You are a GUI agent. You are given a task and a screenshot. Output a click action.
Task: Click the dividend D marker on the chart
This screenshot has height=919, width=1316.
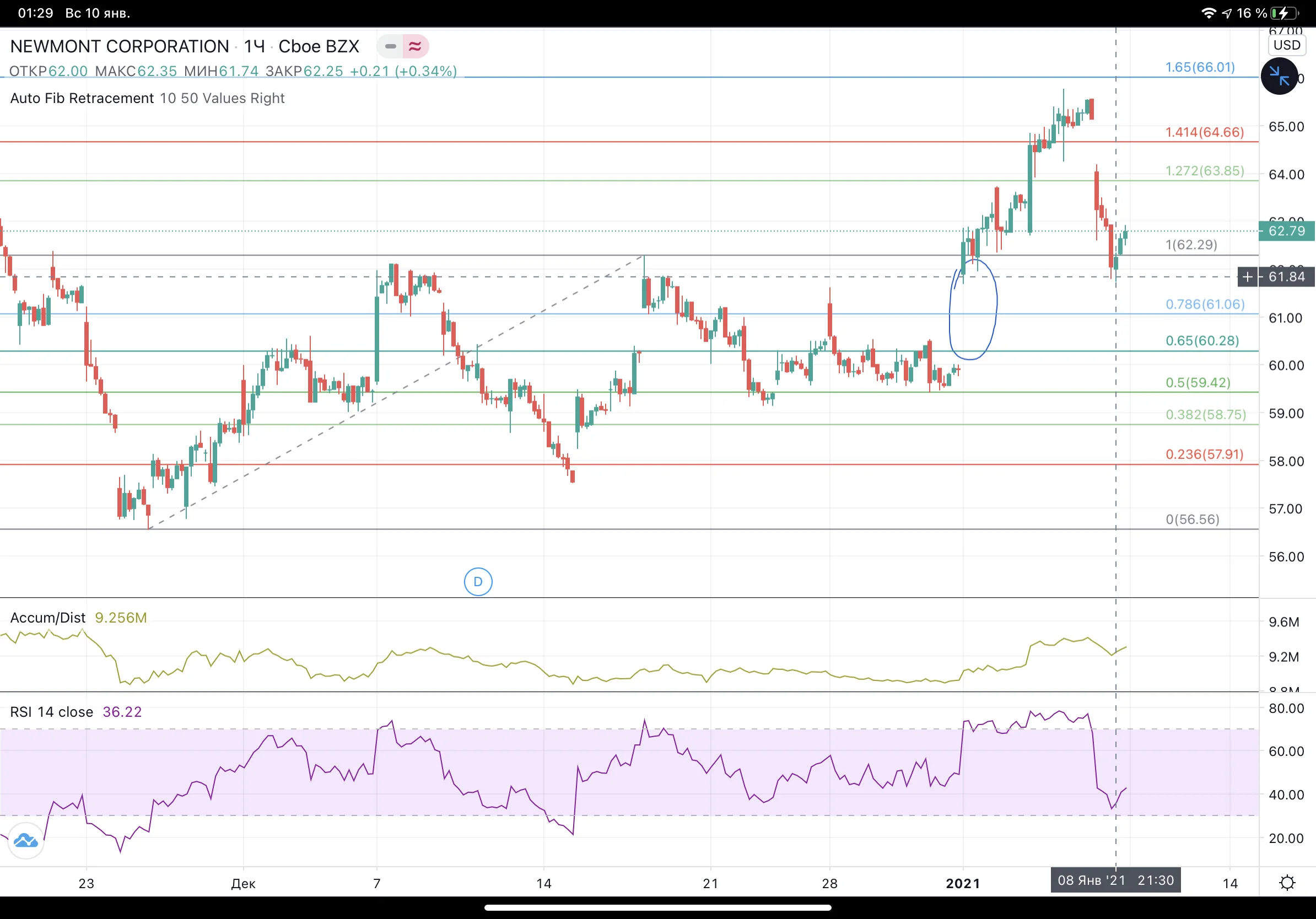[x=478, y=582]
